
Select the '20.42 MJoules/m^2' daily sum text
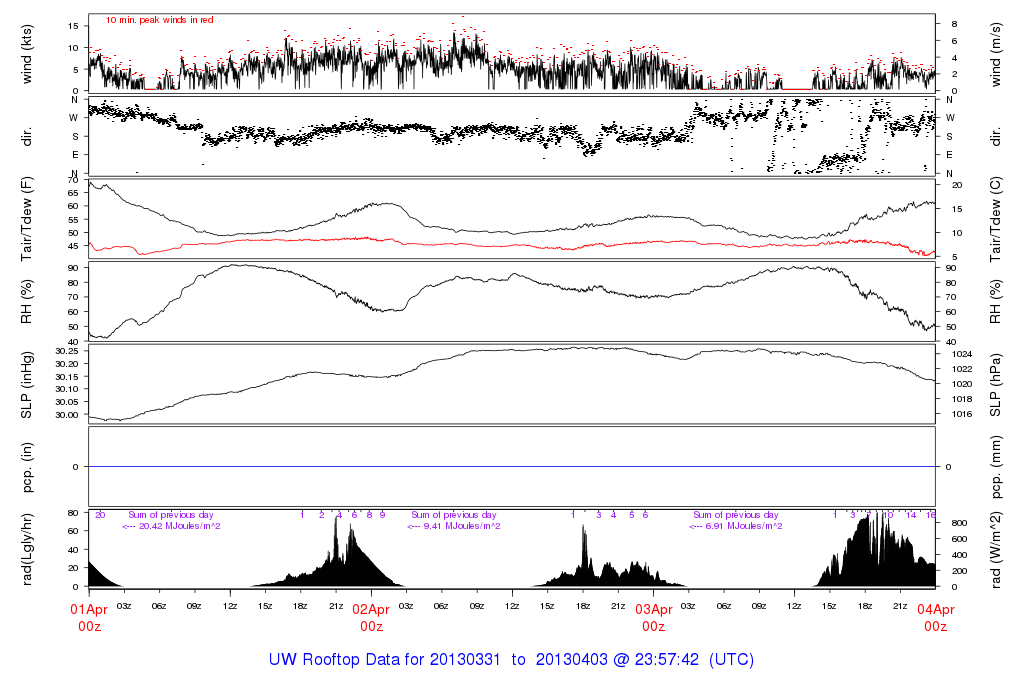click(171, 526)
